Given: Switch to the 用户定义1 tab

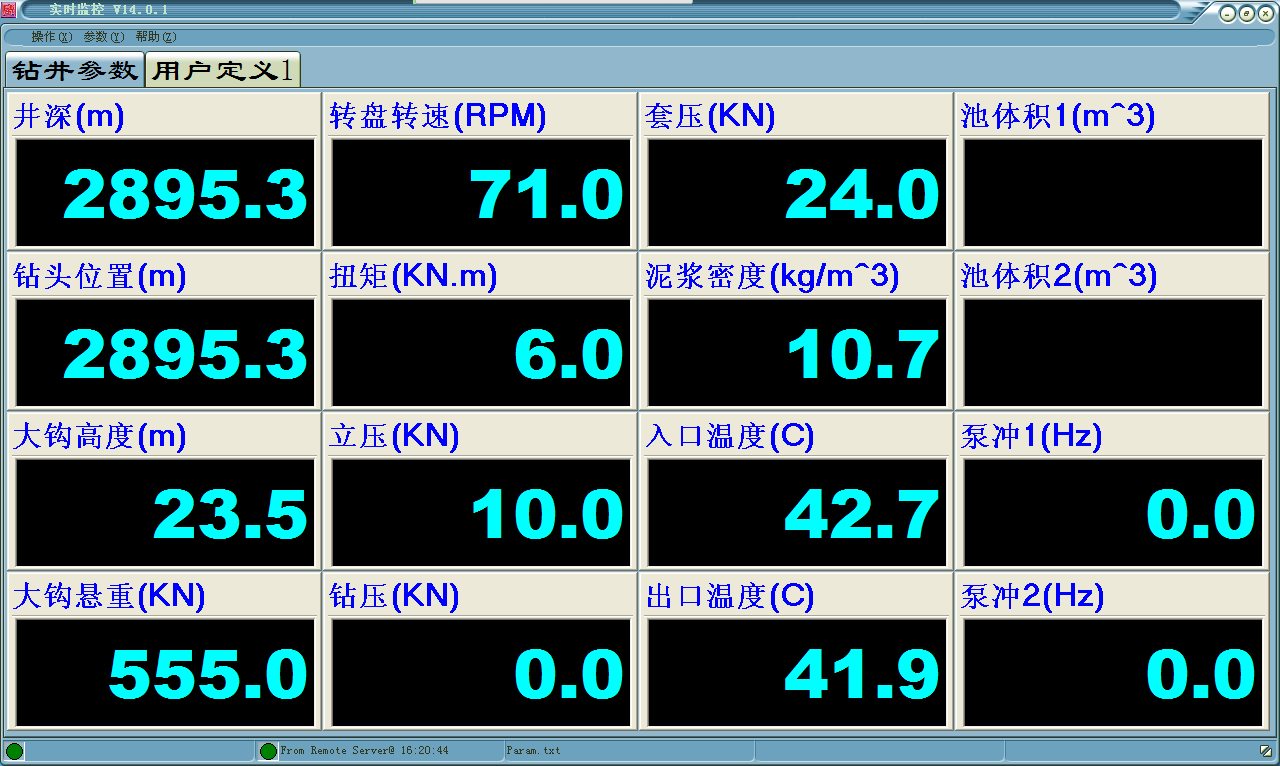Looking at the screenshot, I should click(223, 70).
